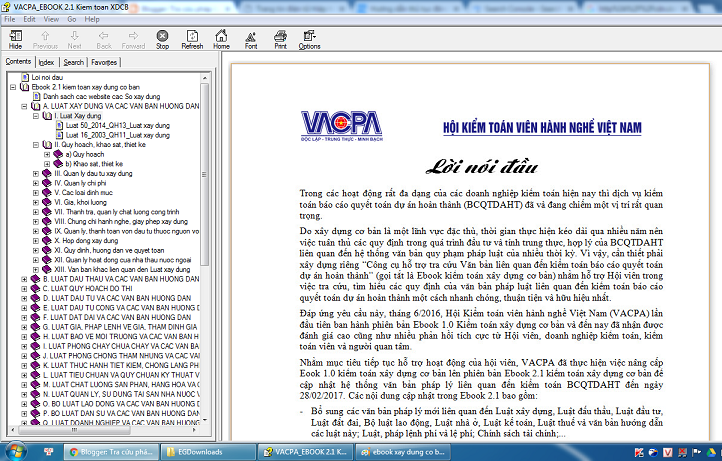
Task: Collapse I. Luat Xay dung node
Action: (36, 116)
